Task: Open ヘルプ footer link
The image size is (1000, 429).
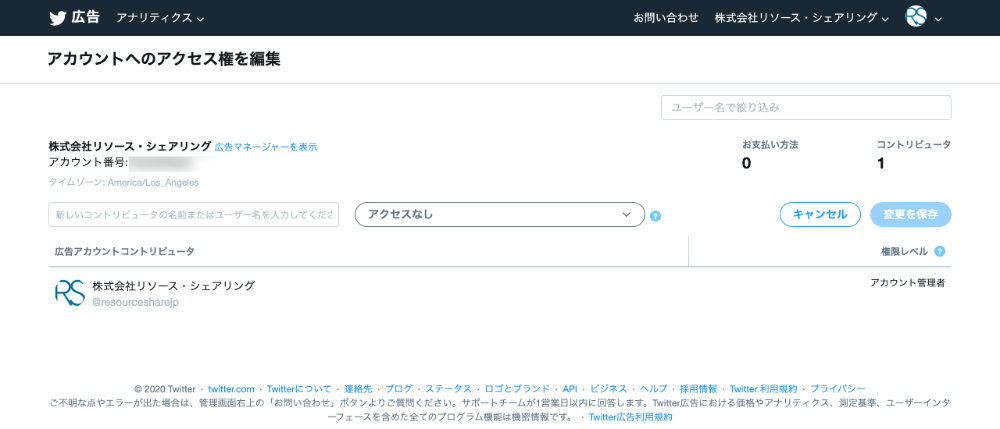Action: 653,389
